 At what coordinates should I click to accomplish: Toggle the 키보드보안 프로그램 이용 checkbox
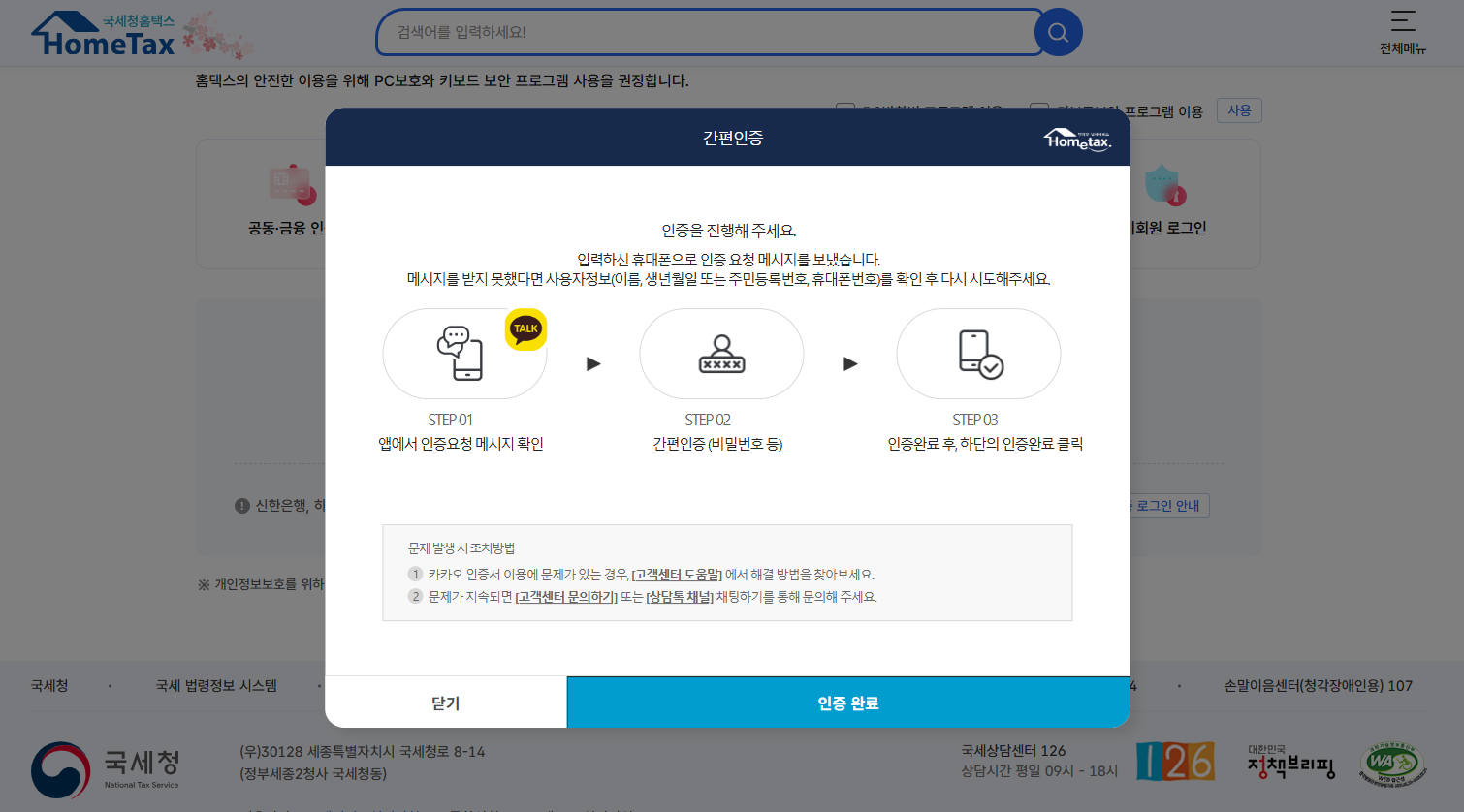[x=1038, y=106]
